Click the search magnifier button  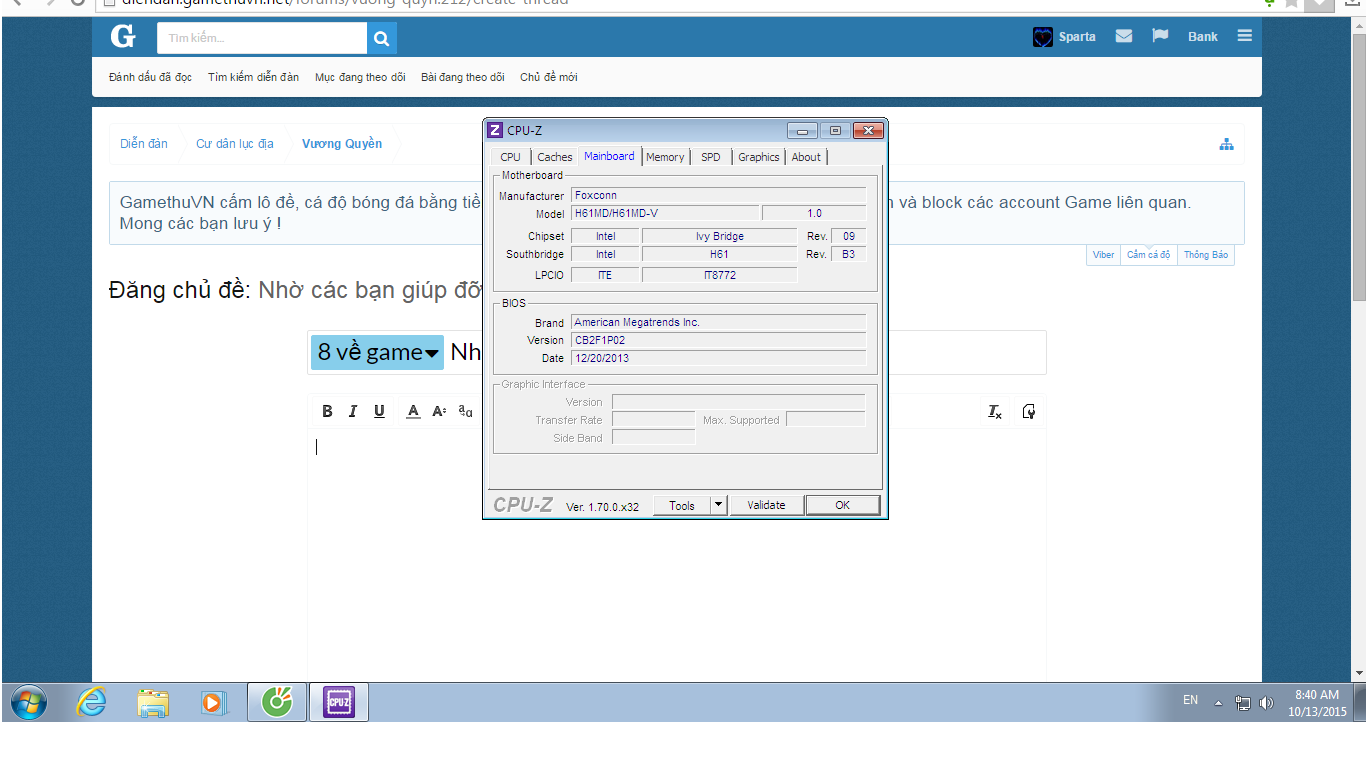coord(381,39)
